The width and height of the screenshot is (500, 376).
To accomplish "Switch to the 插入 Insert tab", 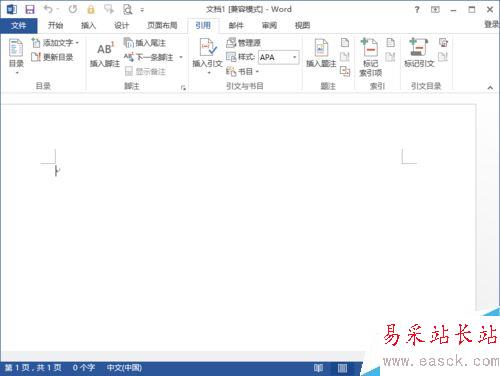I will [x=88, y=25].
